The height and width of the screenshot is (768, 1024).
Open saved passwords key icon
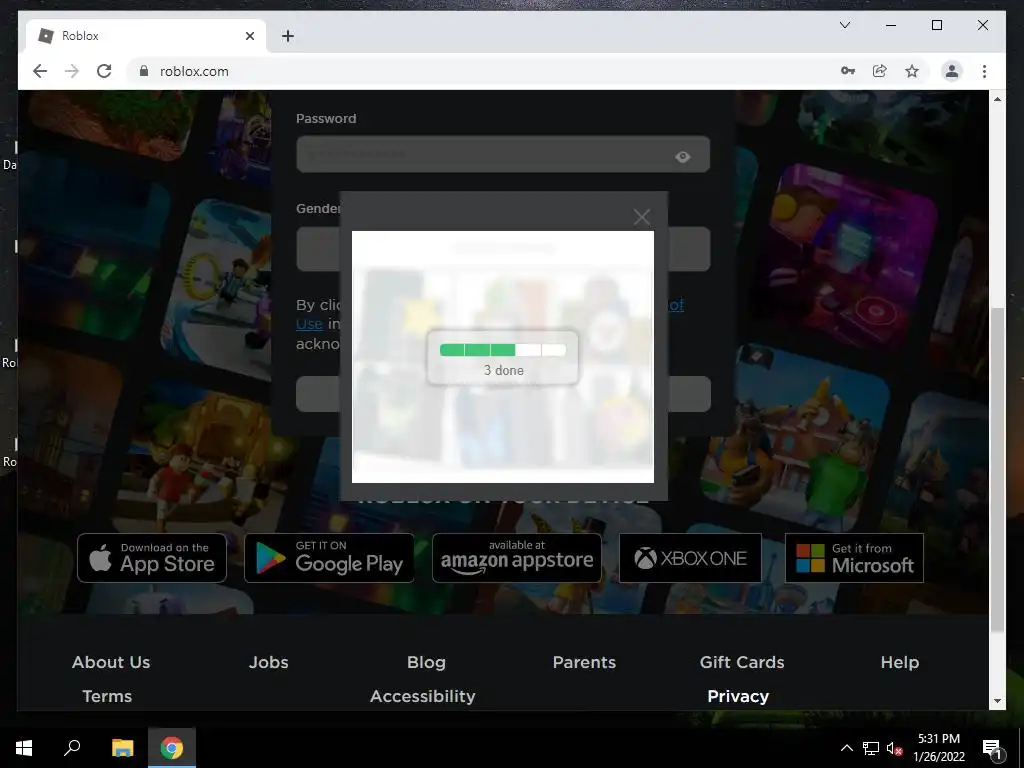pyautogui.click(x=848, y=71)
